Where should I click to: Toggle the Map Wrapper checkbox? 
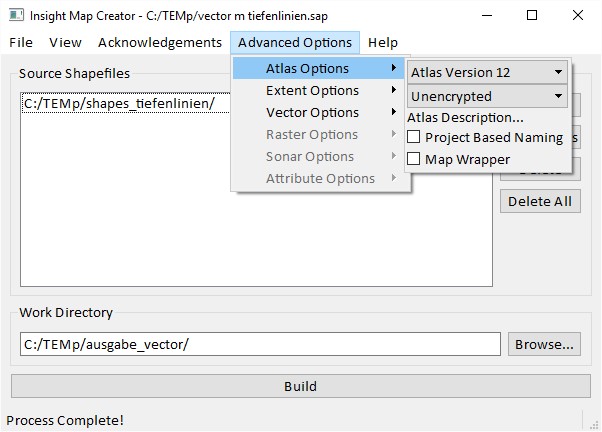[x=414, y=160]
